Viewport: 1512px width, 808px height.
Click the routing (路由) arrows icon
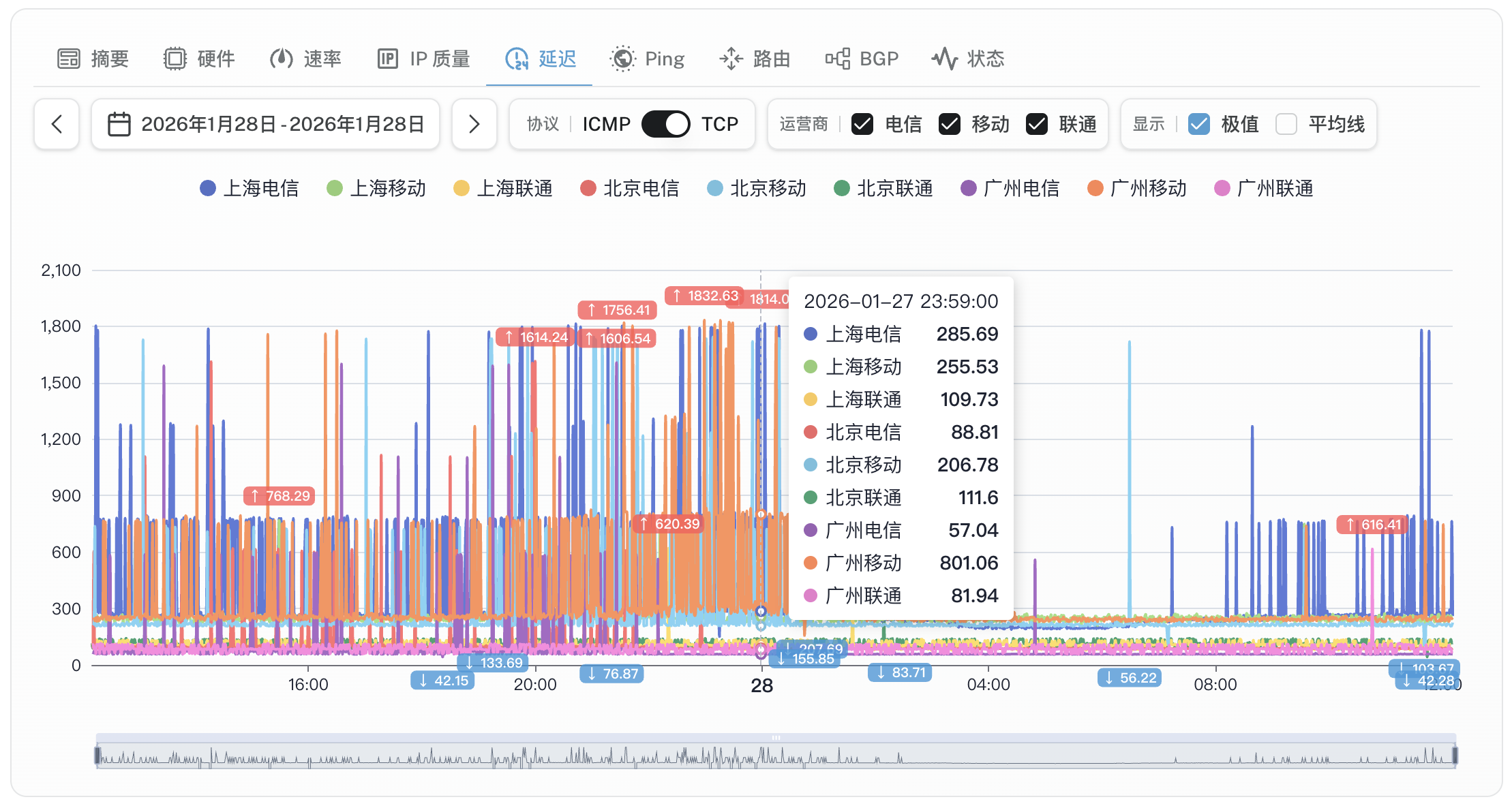click(731, 59)
